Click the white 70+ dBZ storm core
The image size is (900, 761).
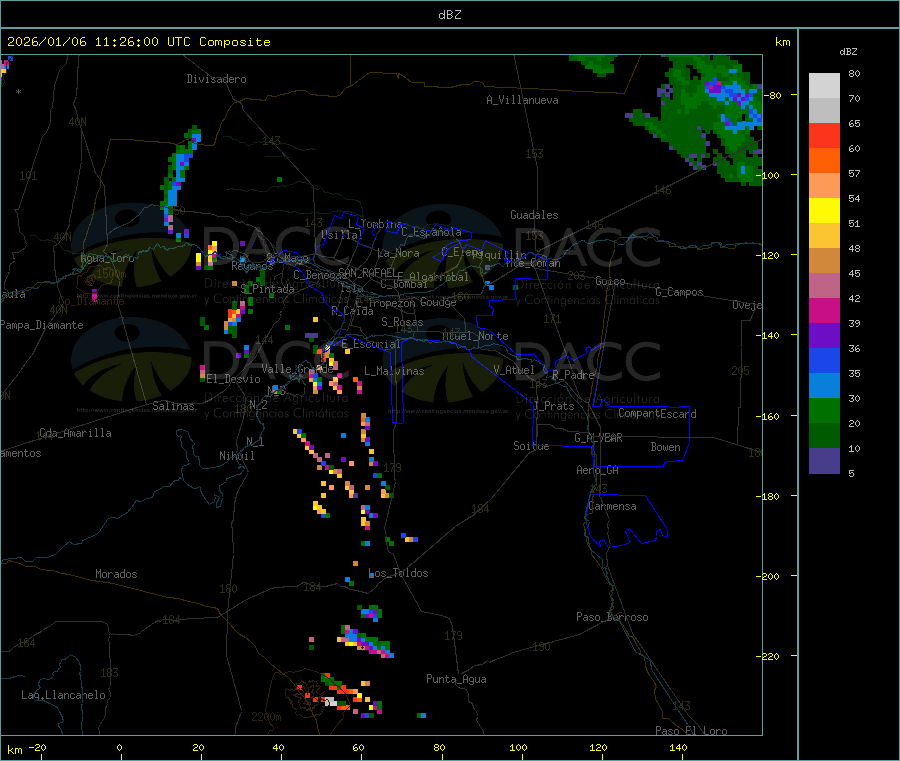(331, 701)
